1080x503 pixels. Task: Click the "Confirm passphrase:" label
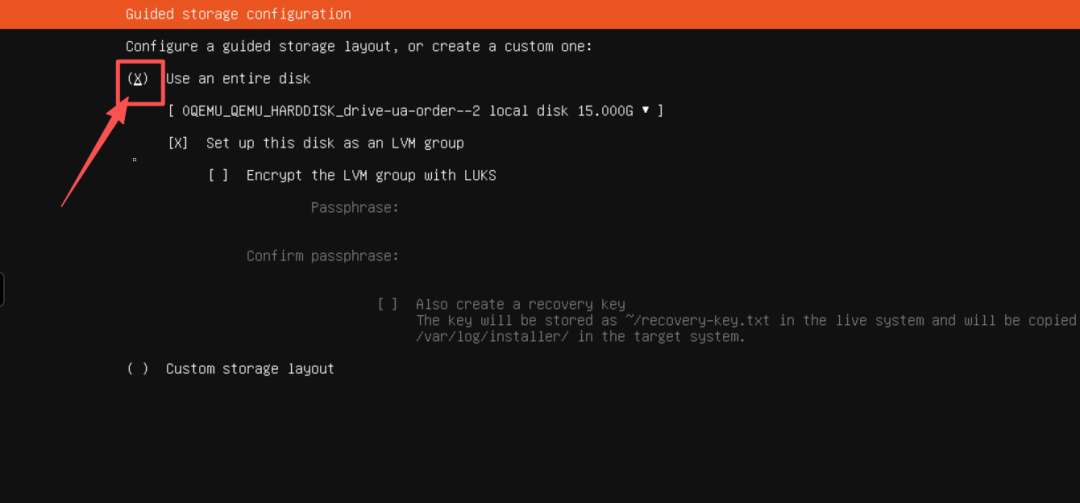(323, 256)
